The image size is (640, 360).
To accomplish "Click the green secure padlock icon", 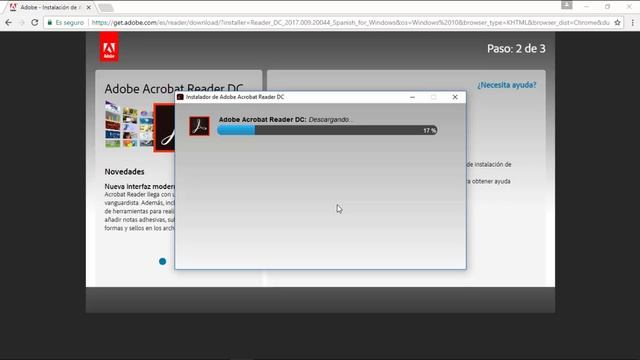I will (x=50, y=22).
